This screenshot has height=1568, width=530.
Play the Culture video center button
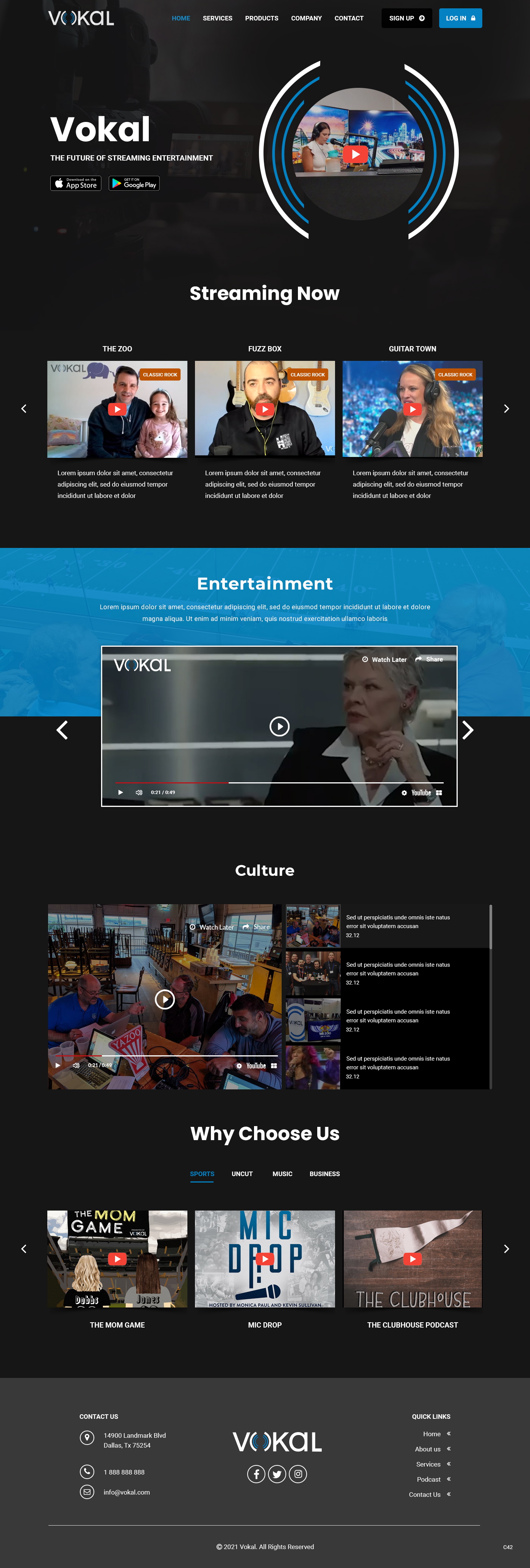165,1000
